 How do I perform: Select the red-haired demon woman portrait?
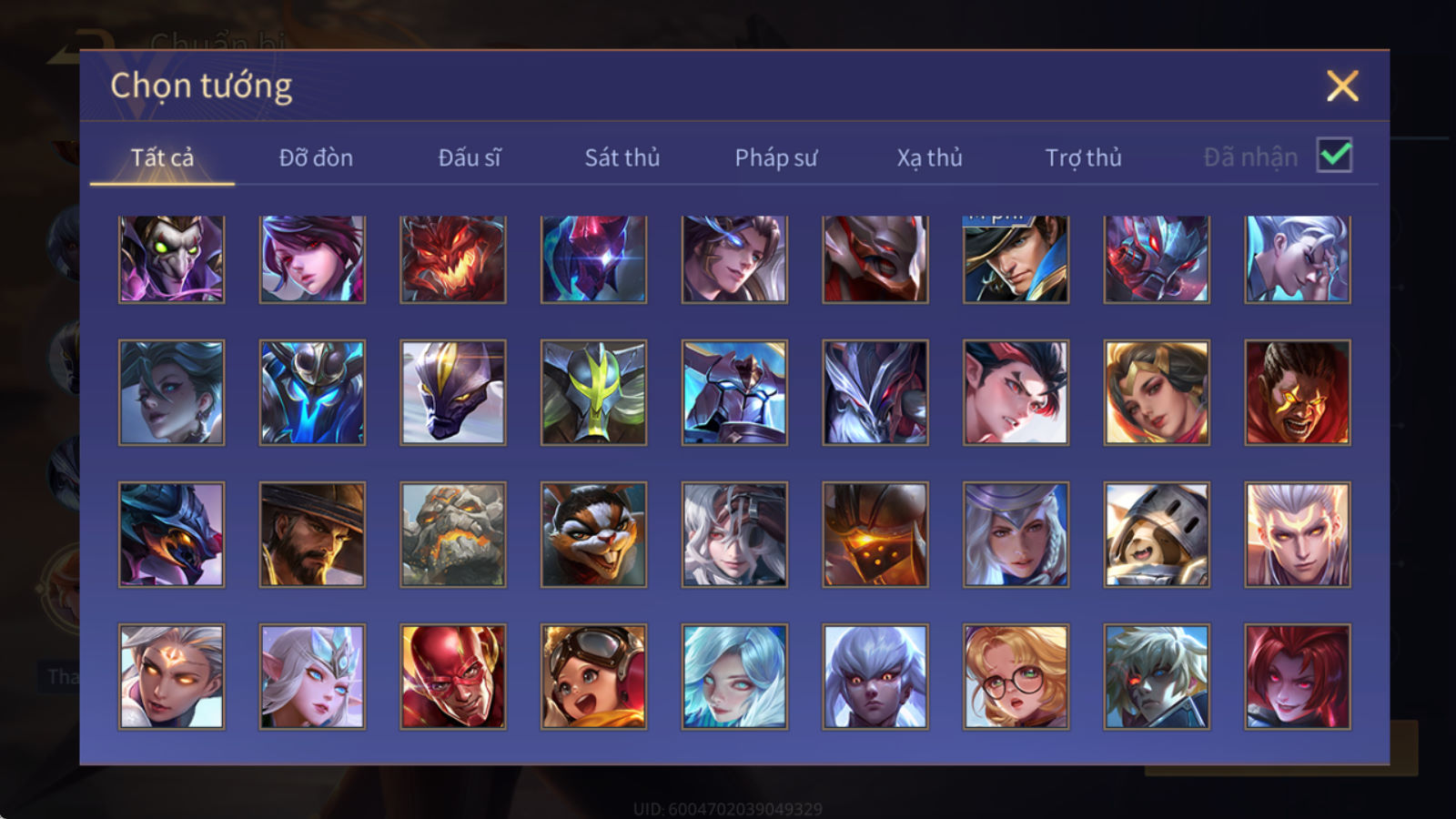(1298, 676)
